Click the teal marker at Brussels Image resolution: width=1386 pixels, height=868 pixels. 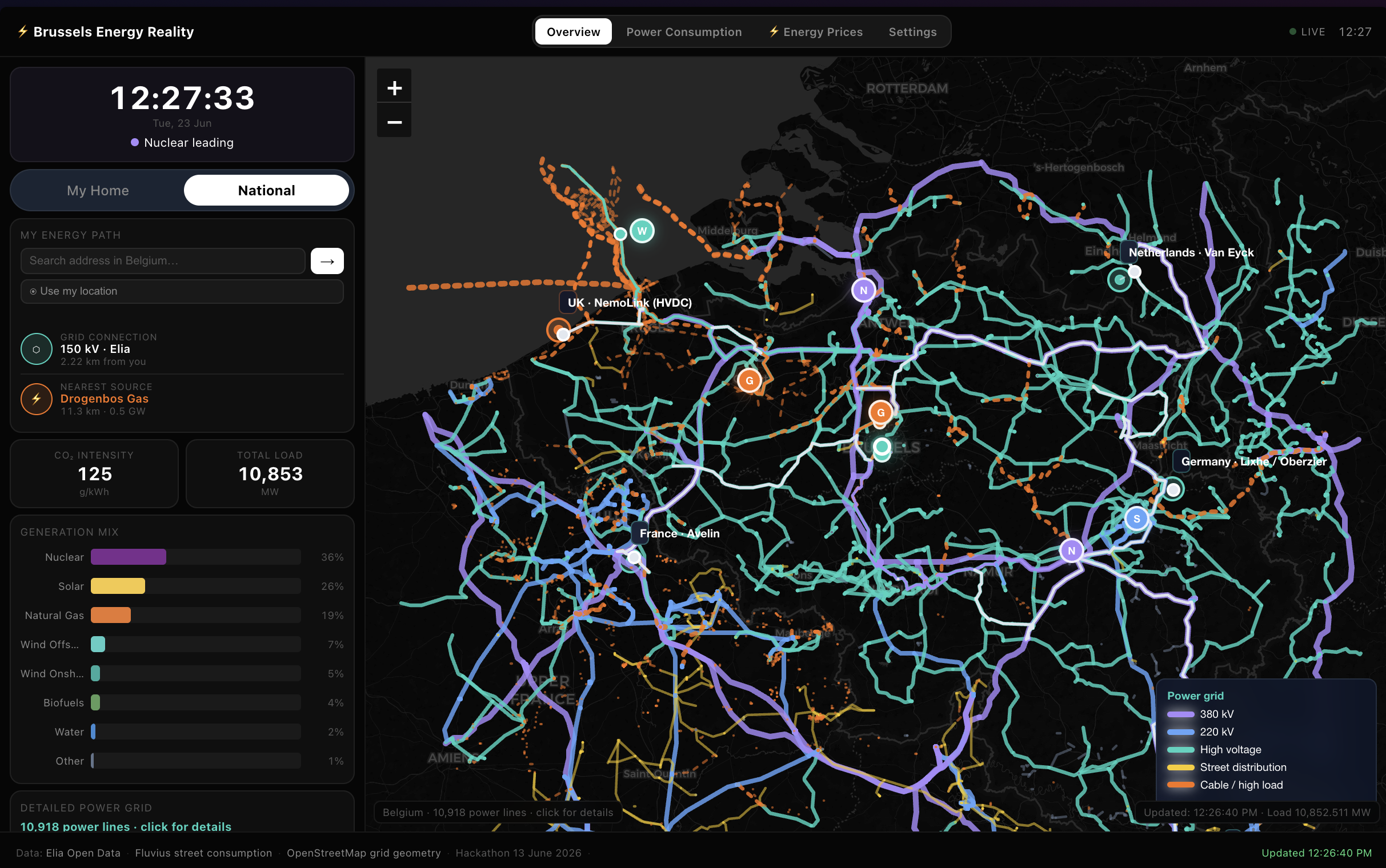point(882,447)
